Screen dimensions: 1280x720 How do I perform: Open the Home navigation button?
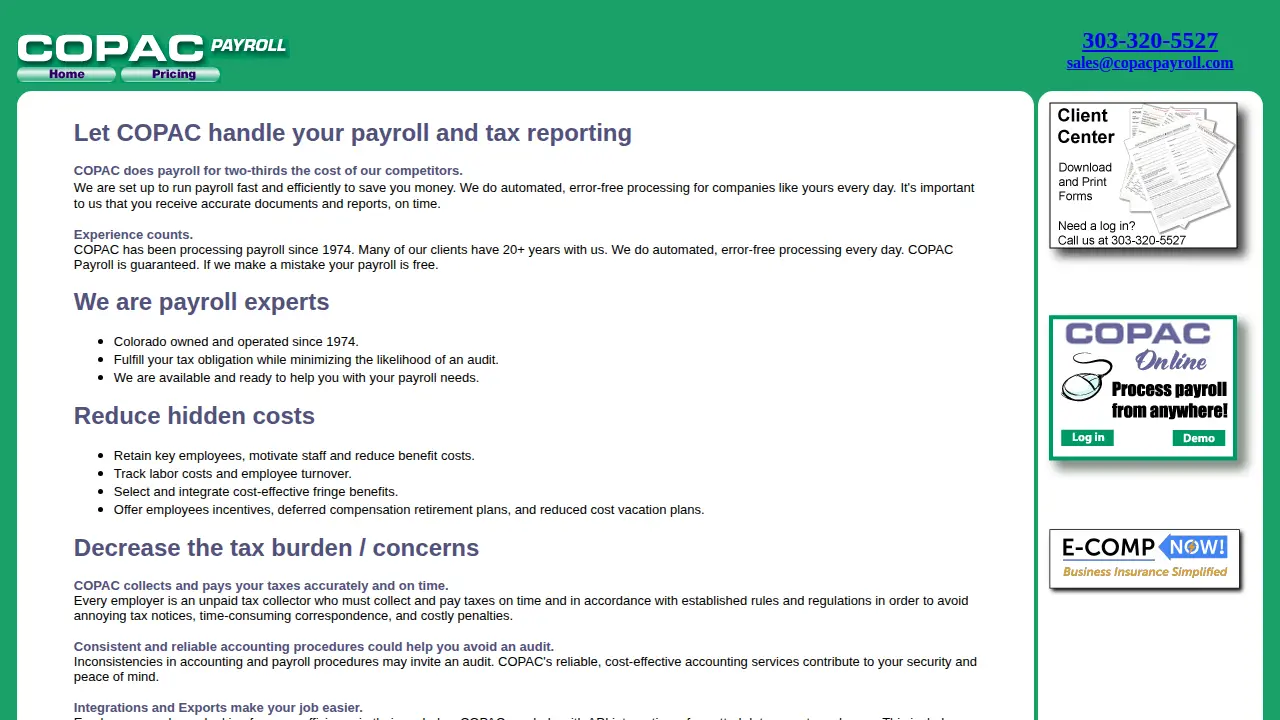(67, 74)
